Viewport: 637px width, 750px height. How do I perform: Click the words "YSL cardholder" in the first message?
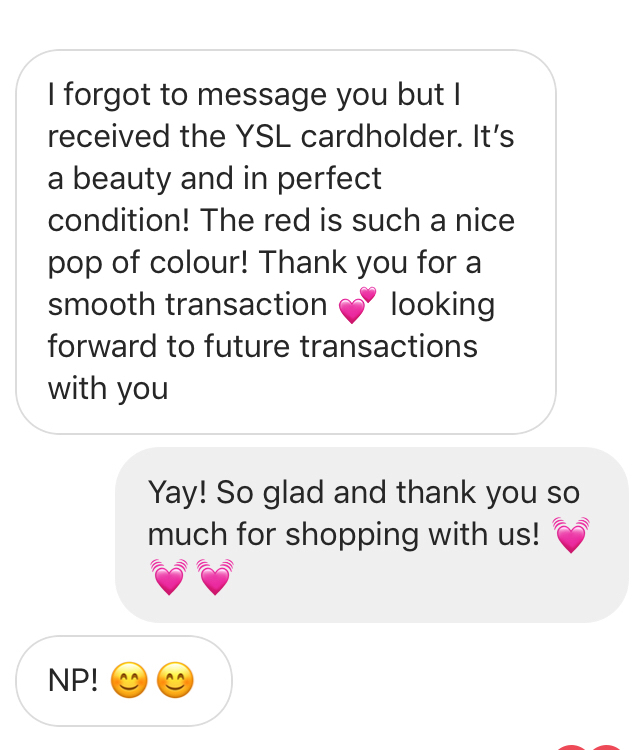point(348,136)
